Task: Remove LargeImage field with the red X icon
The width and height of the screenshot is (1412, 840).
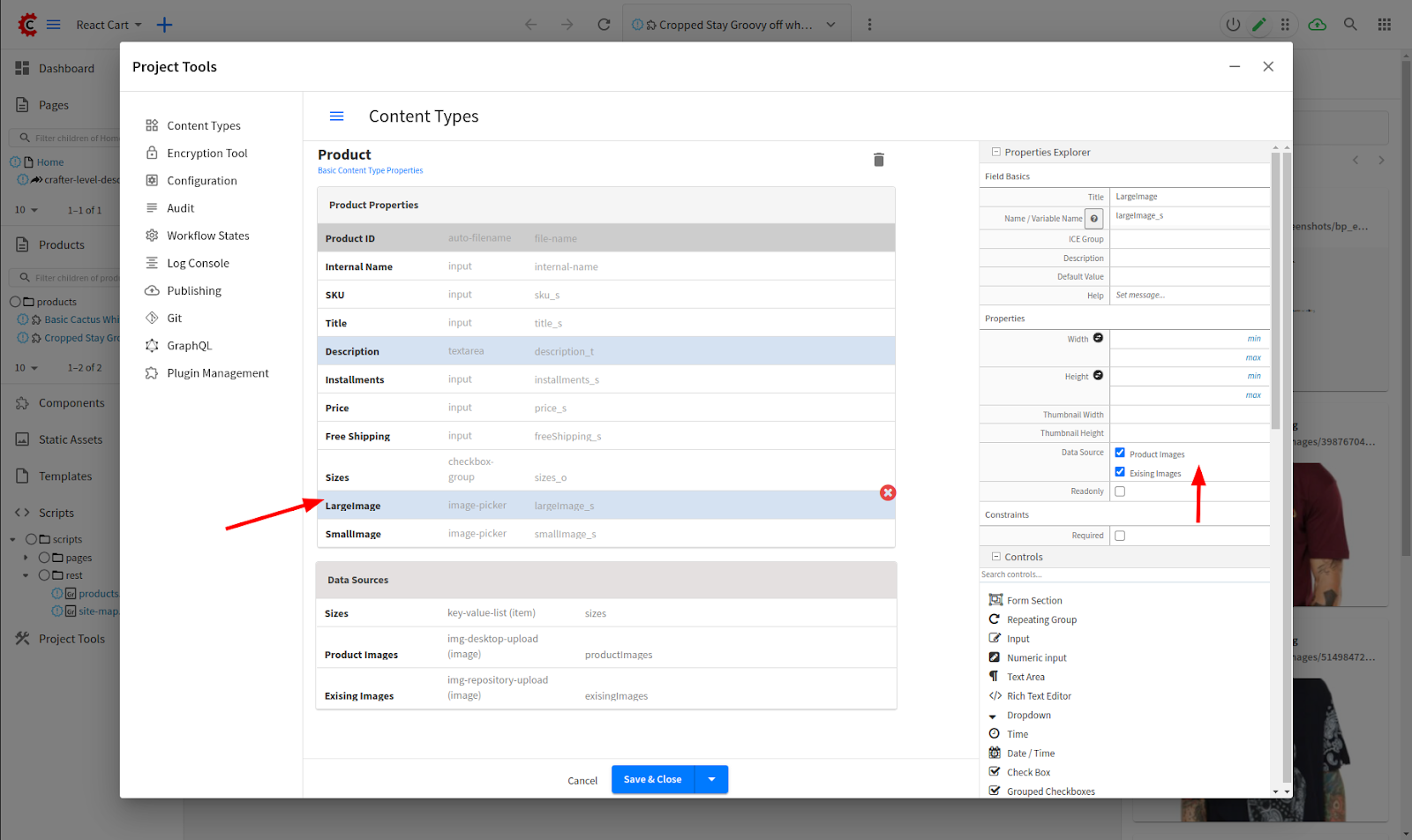Action: [x=888, y=492]
